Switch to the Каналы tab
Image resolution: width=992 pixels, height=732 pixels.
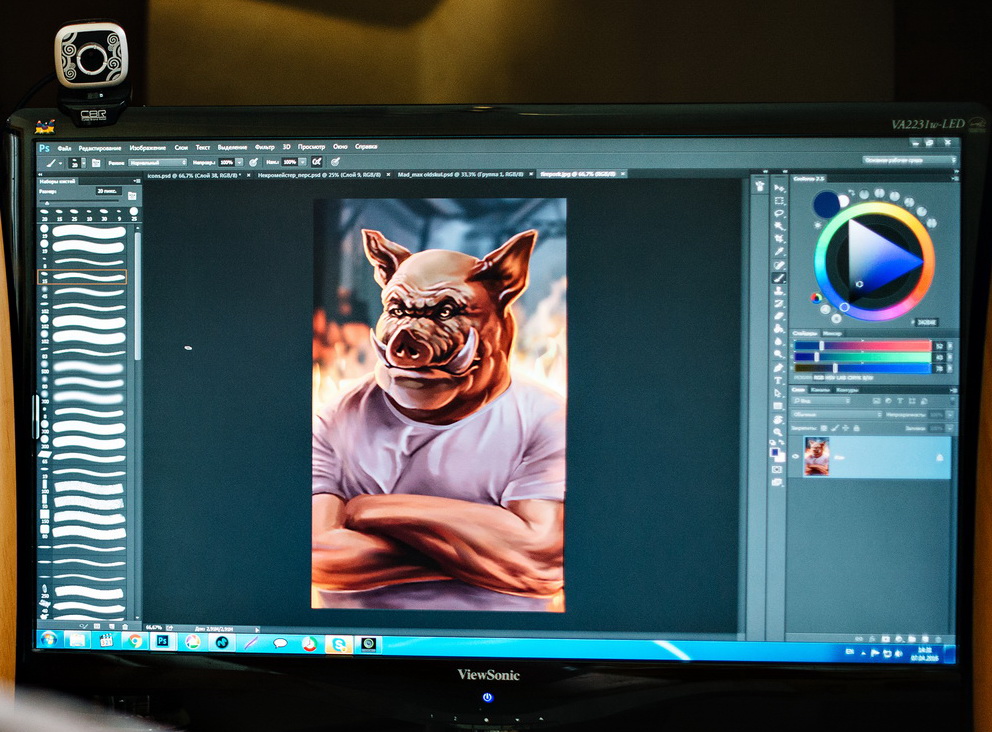820,390
